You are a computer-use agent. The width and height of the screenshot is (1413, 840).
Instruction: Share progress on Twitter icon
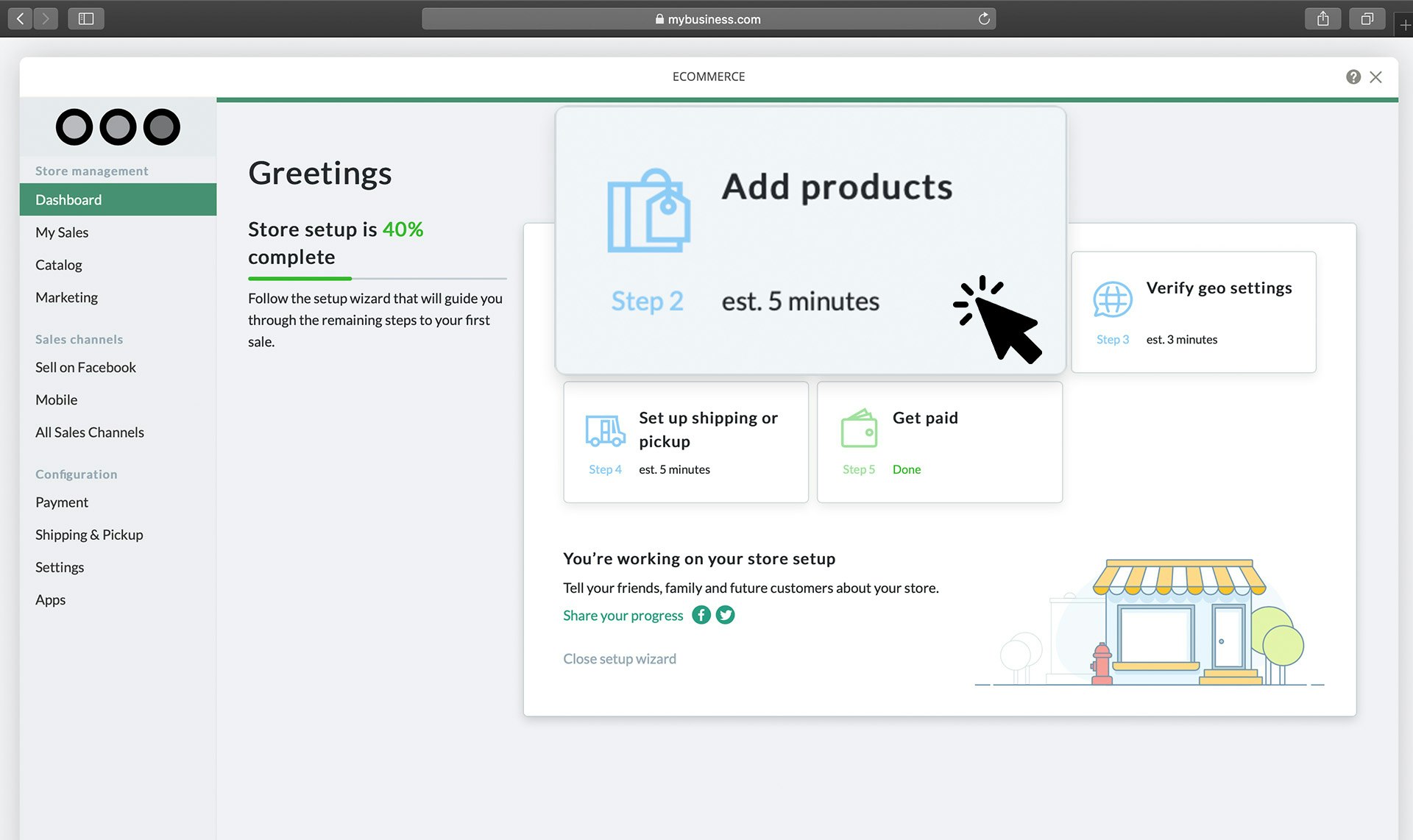coord(725,615)
